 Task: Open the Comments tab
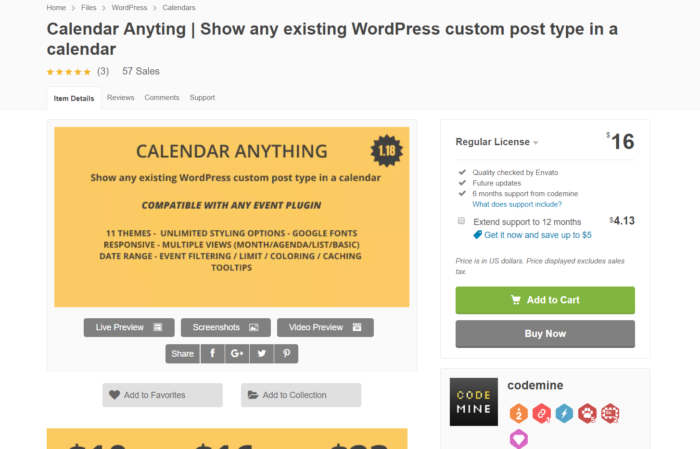pyautogui.click(x=162, y=97)
